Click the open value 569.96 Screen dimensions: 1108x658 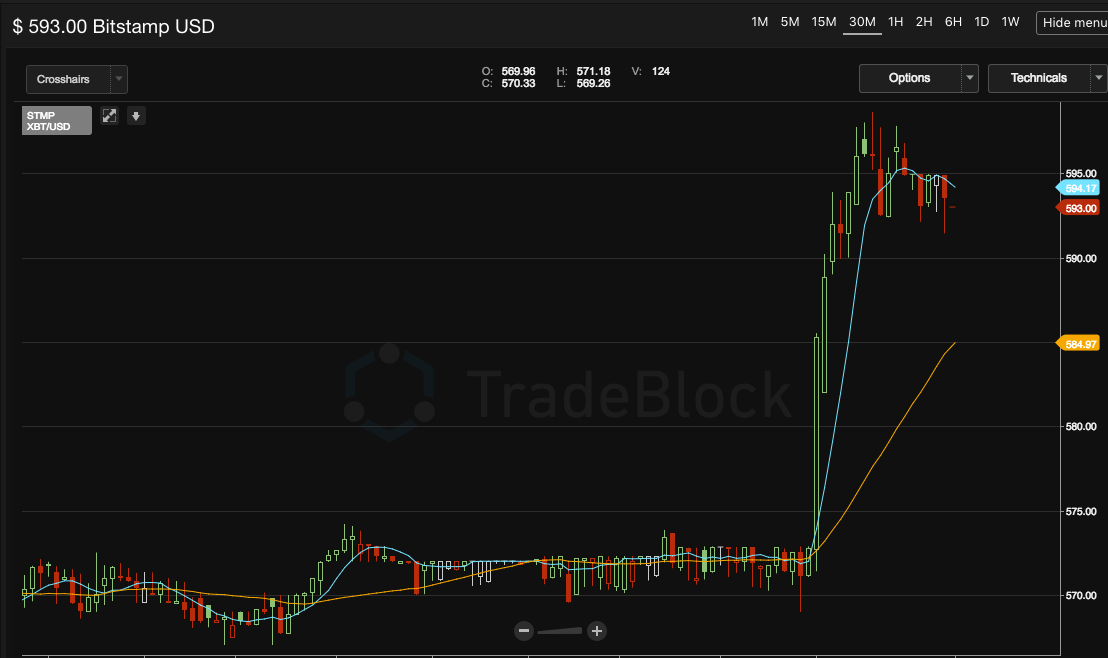(x=518, y=71)
